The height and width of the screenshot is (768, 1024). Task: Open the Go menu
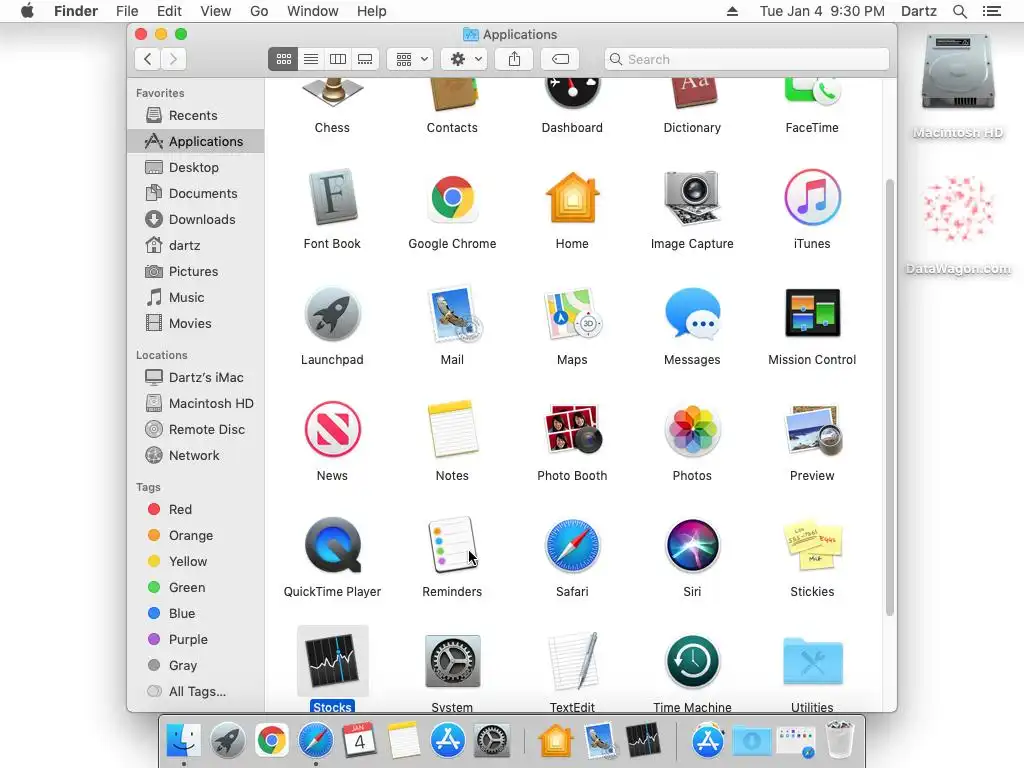(x=259, y=11)
